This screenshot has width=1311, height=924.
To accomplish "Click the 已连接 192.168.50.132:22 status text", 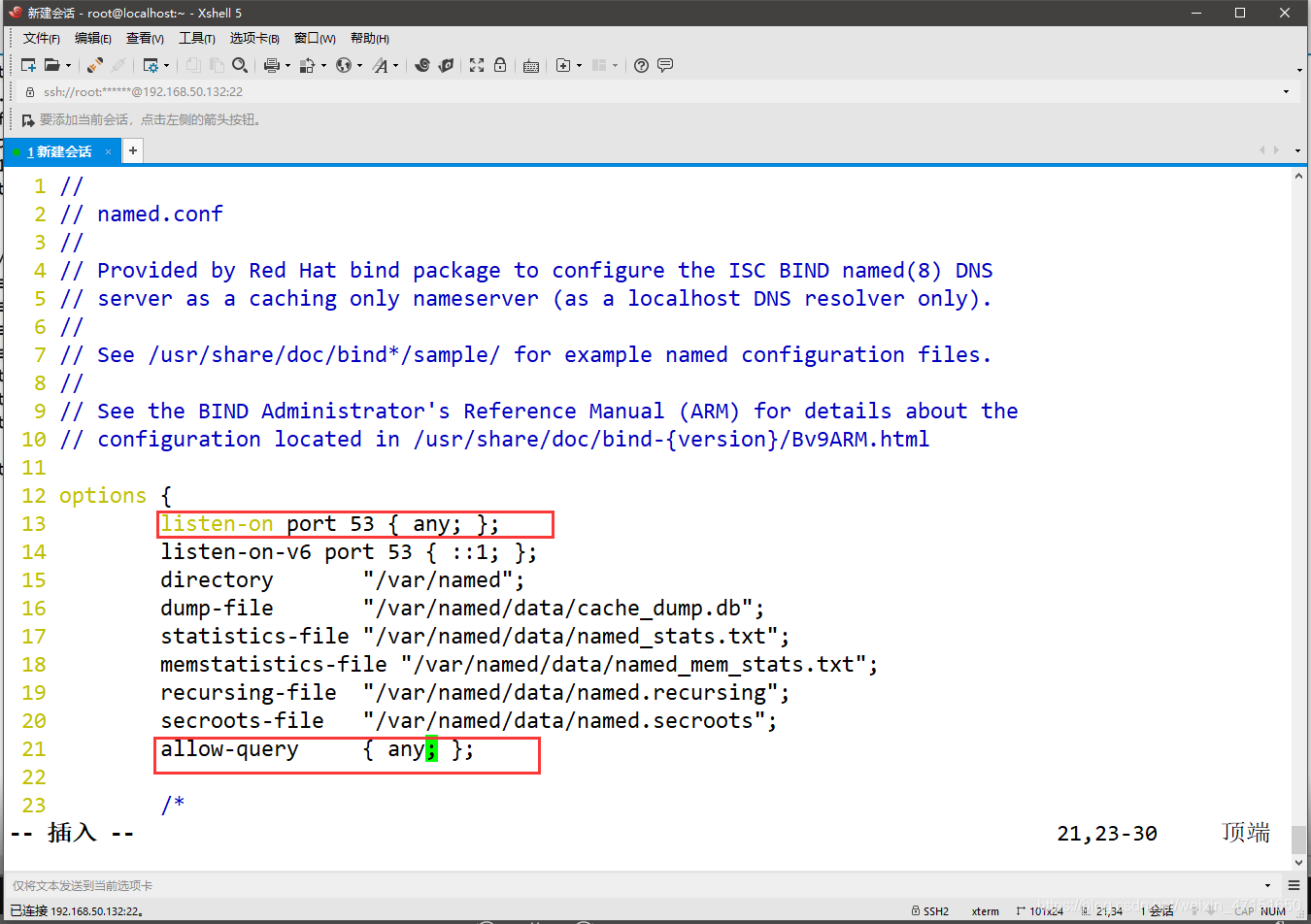I will tap(77, 911).
